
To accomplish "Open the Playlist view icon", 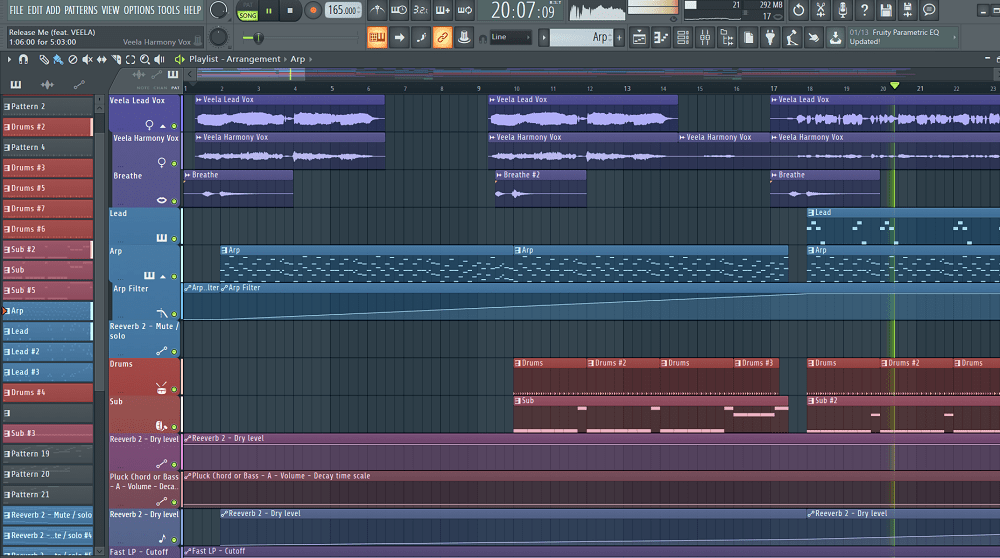I will pos(639,38).
